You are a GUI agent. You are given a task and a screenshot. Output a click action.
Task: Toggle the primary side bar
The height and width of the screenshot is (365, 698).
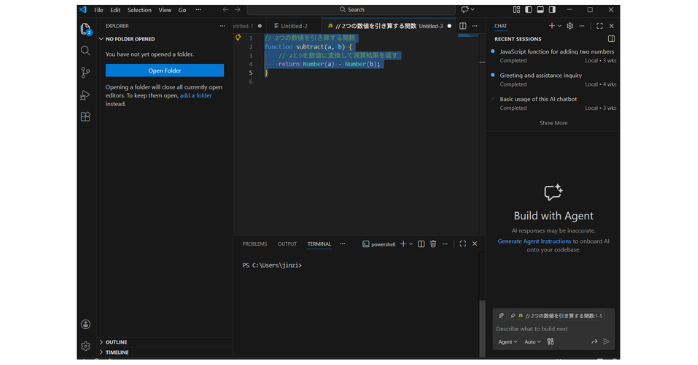pos(528,9)
